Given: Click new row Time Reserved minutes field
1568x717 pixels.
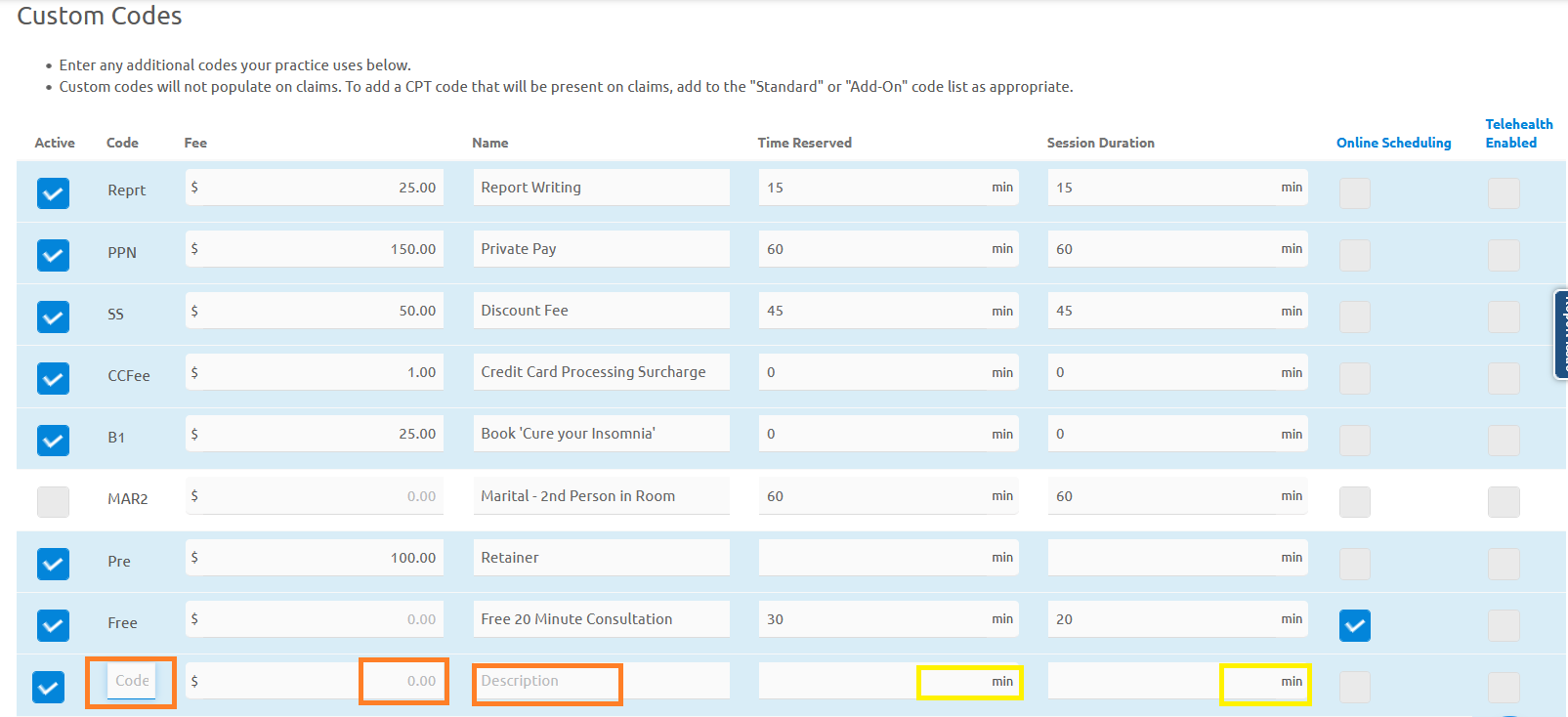Looking at the screenshot, I should pyautogui.click(x=888, y=681).
